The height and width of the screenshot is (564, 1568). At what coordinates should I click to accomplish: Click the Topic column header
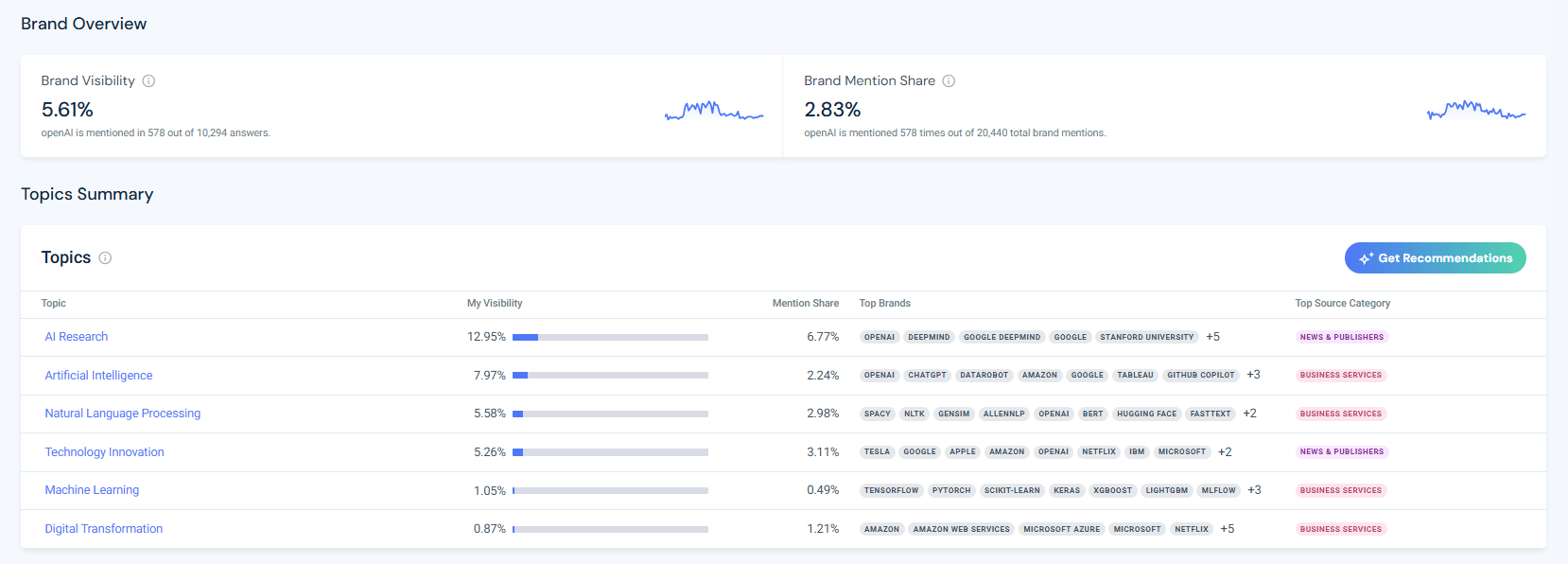[53, 304]
